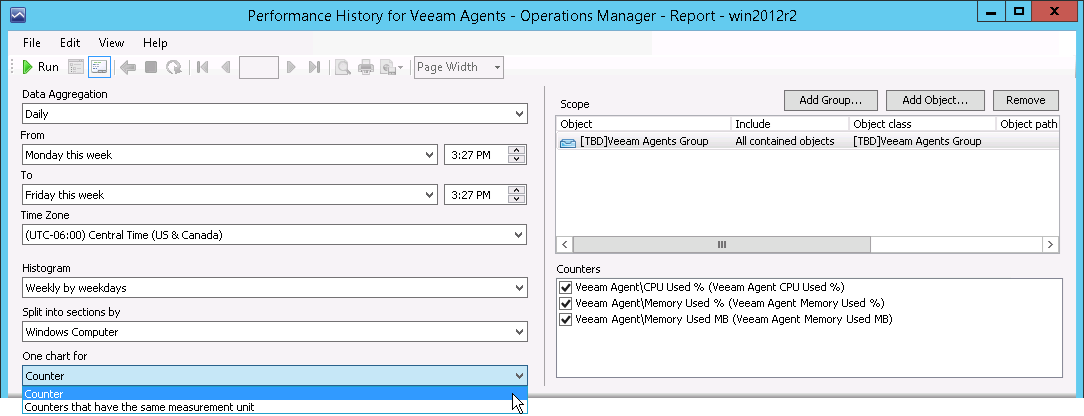Click the Add Object... button

[935, 100]
